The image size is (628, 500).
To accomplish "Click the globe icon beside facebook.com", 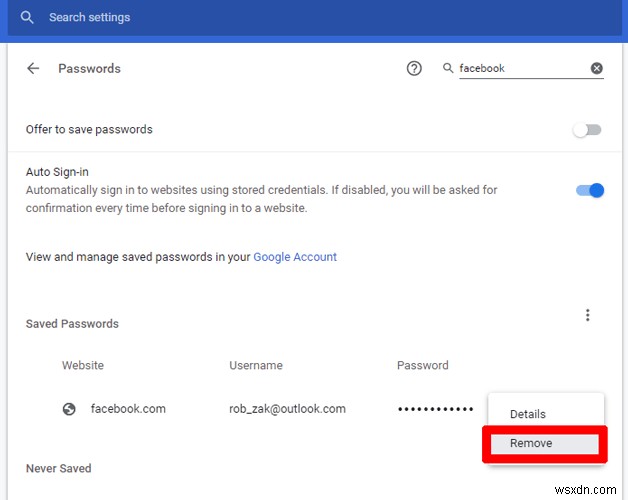I will coord(69,409).
